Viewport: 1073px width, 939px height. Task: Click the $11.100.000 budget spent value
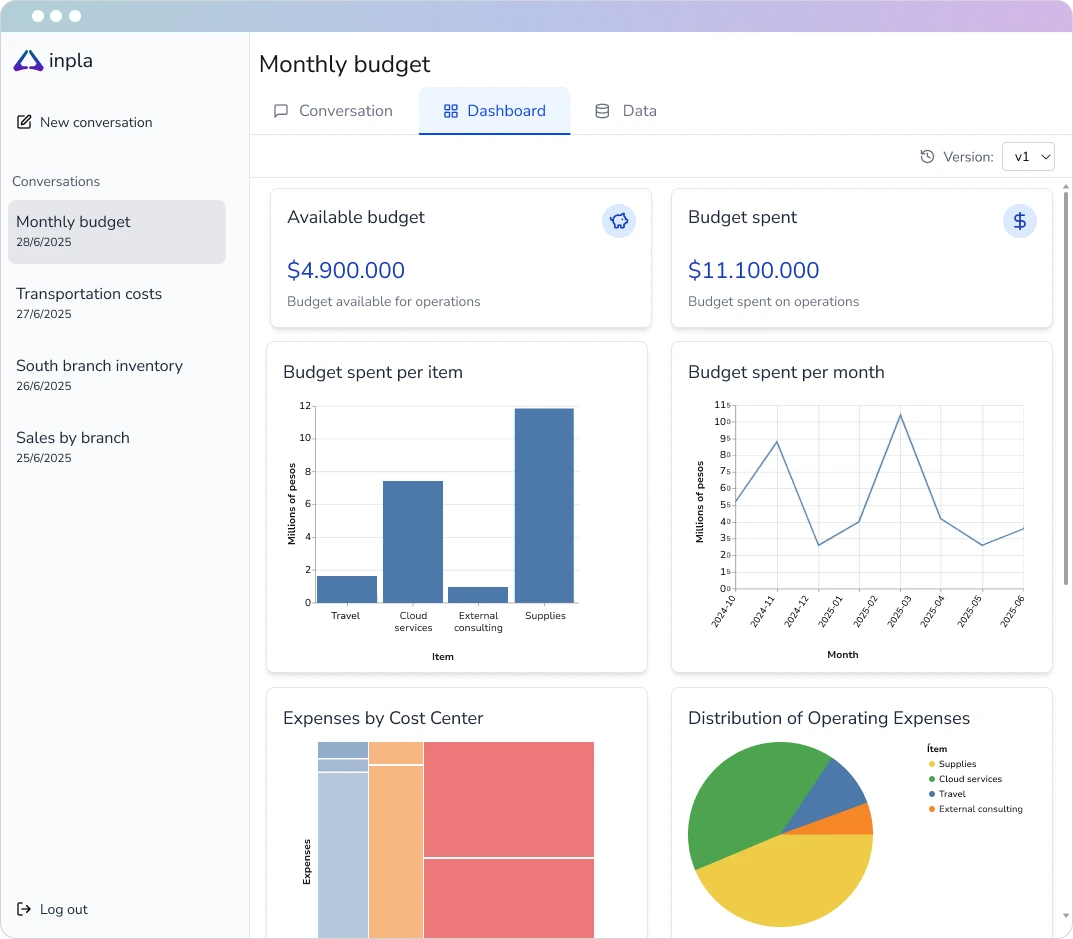[x=753, y=270]
